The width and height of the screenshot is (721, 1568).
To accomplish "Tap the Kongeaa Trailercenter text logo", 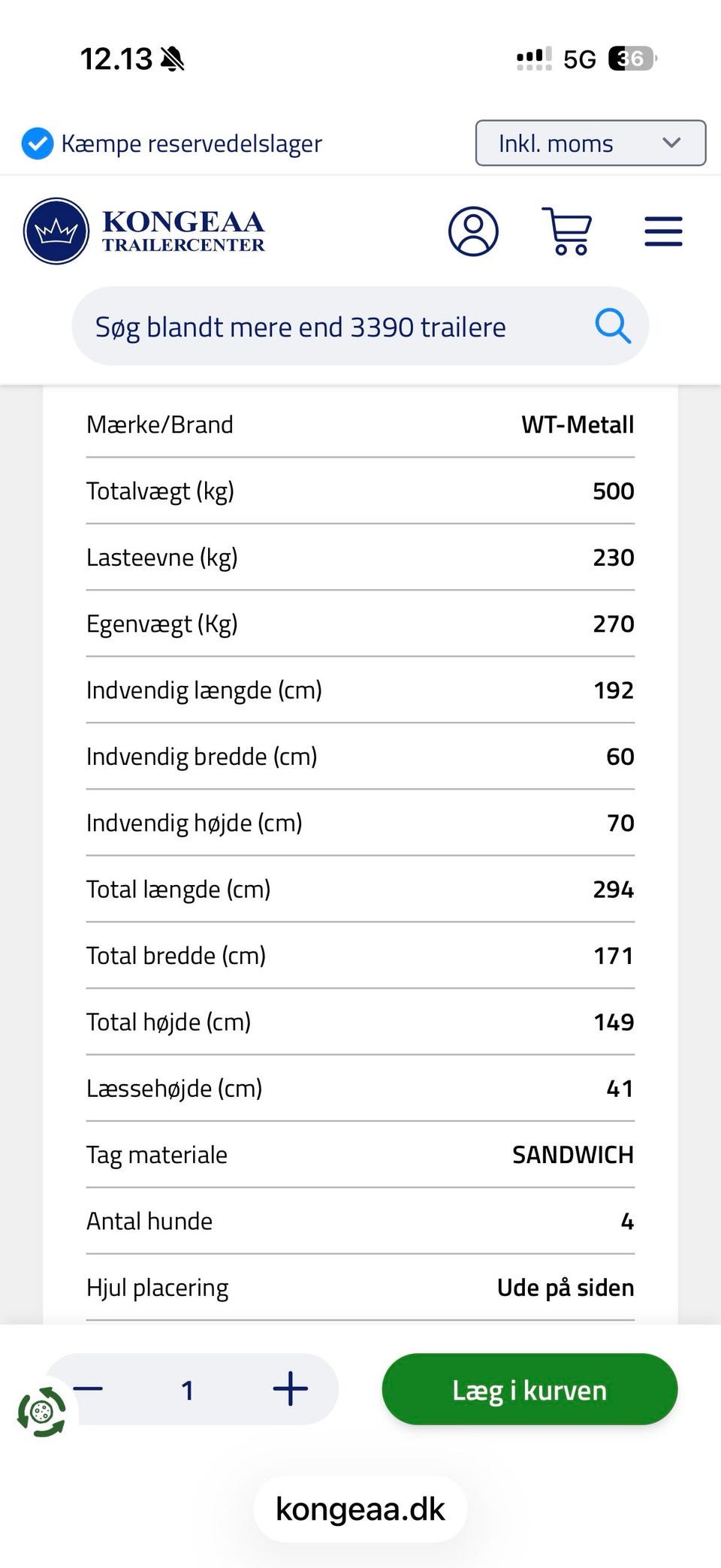I will [183, 231].
